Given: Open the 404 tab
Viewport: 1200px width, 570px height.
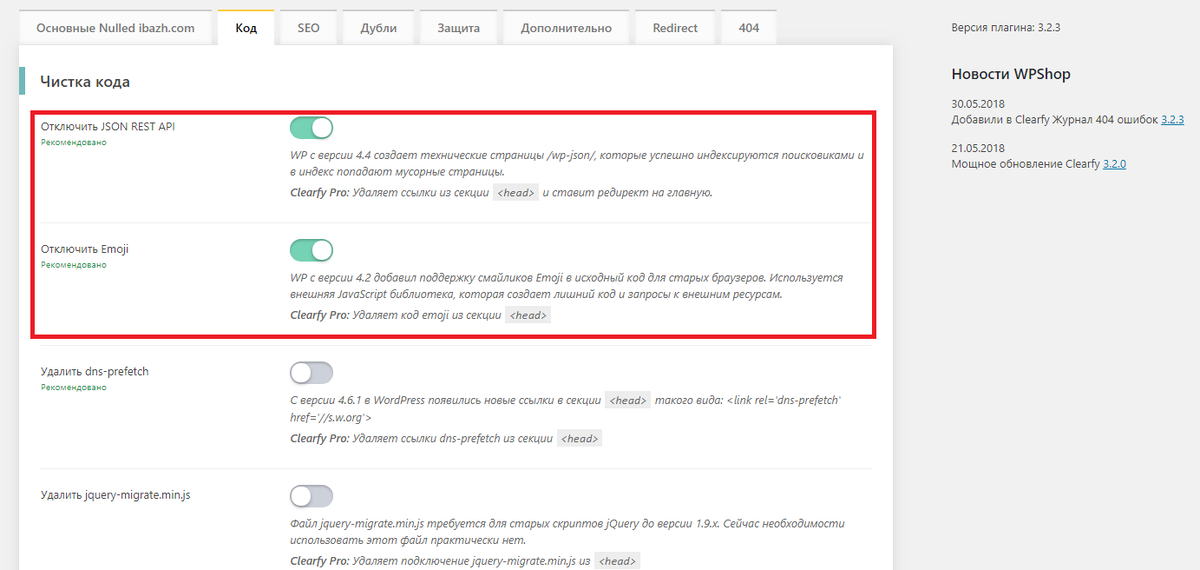Looking at the screenshot, I should [748, 28].
